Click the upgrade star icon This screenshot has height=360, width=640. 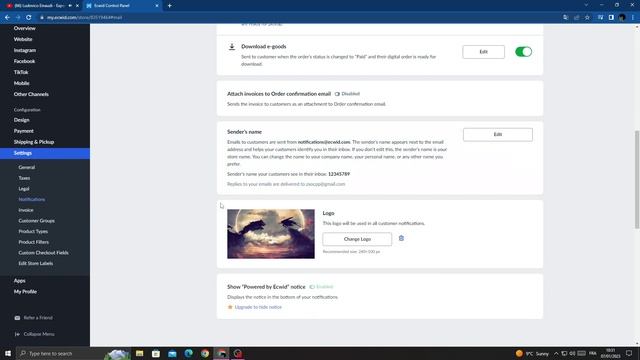pyautogui.click(x=230, y=307)
